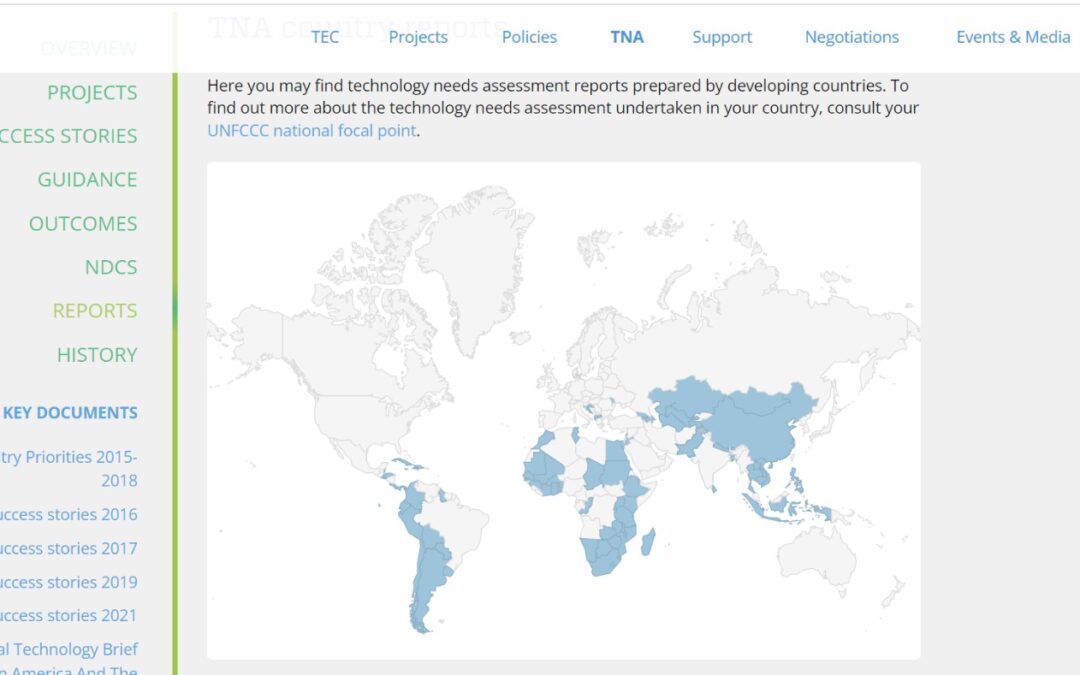This screenshot has width=1080, height=675.
Task: Open the OUTCOMES sidebar link
Action: (83, 224)
